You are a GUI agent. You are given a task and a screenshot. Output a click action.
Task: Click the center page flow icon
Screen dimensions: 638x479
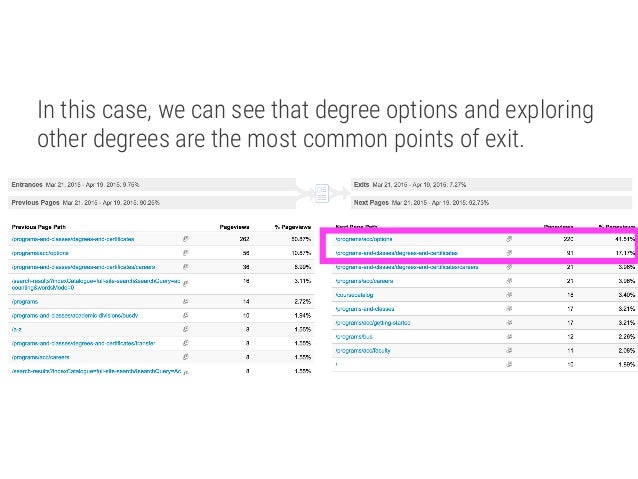click(x=322, y=193)
